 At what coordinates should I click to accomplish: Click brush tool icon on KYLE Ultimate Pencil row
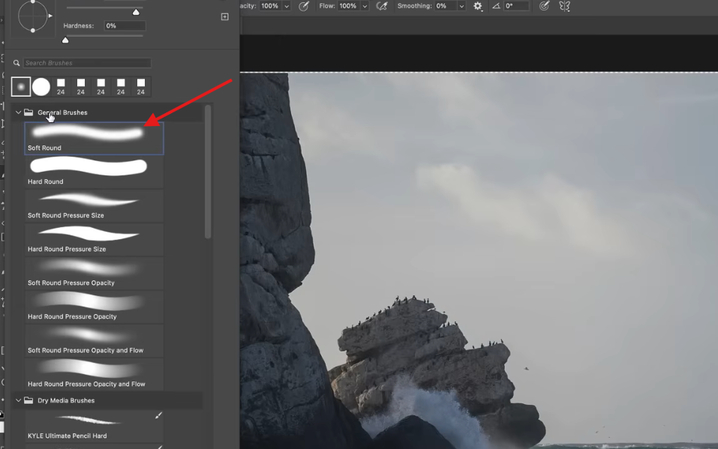tap(158, 416)
